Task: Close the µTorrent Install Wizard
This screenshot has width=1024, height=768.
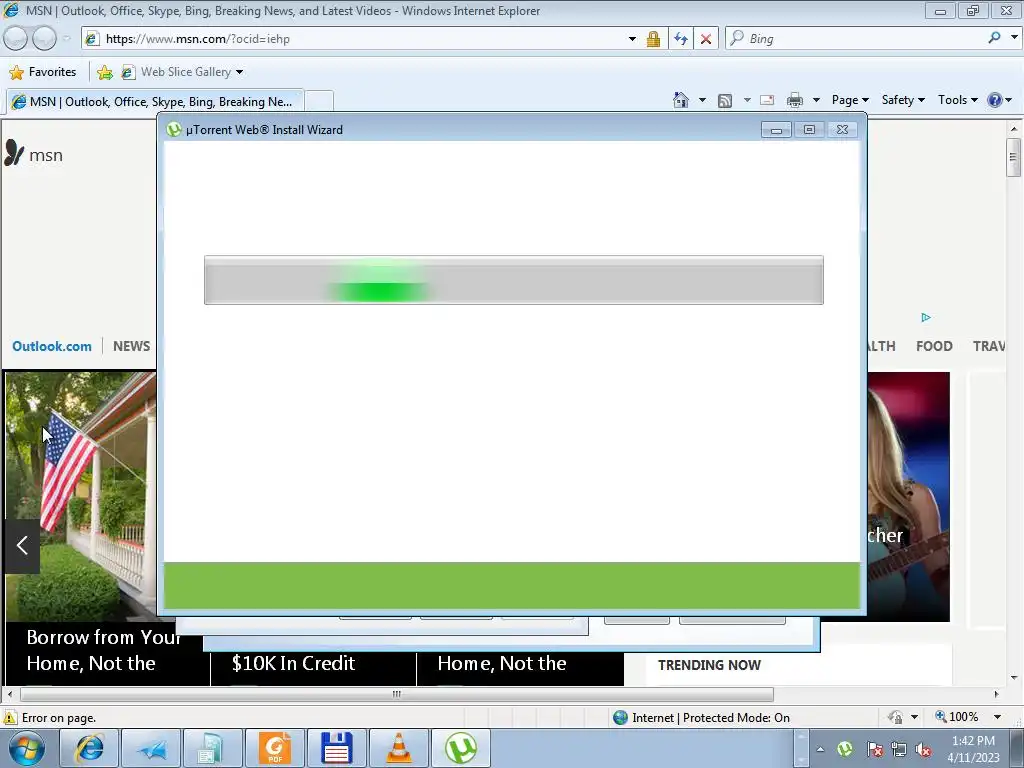Action: tap(842, 130)
